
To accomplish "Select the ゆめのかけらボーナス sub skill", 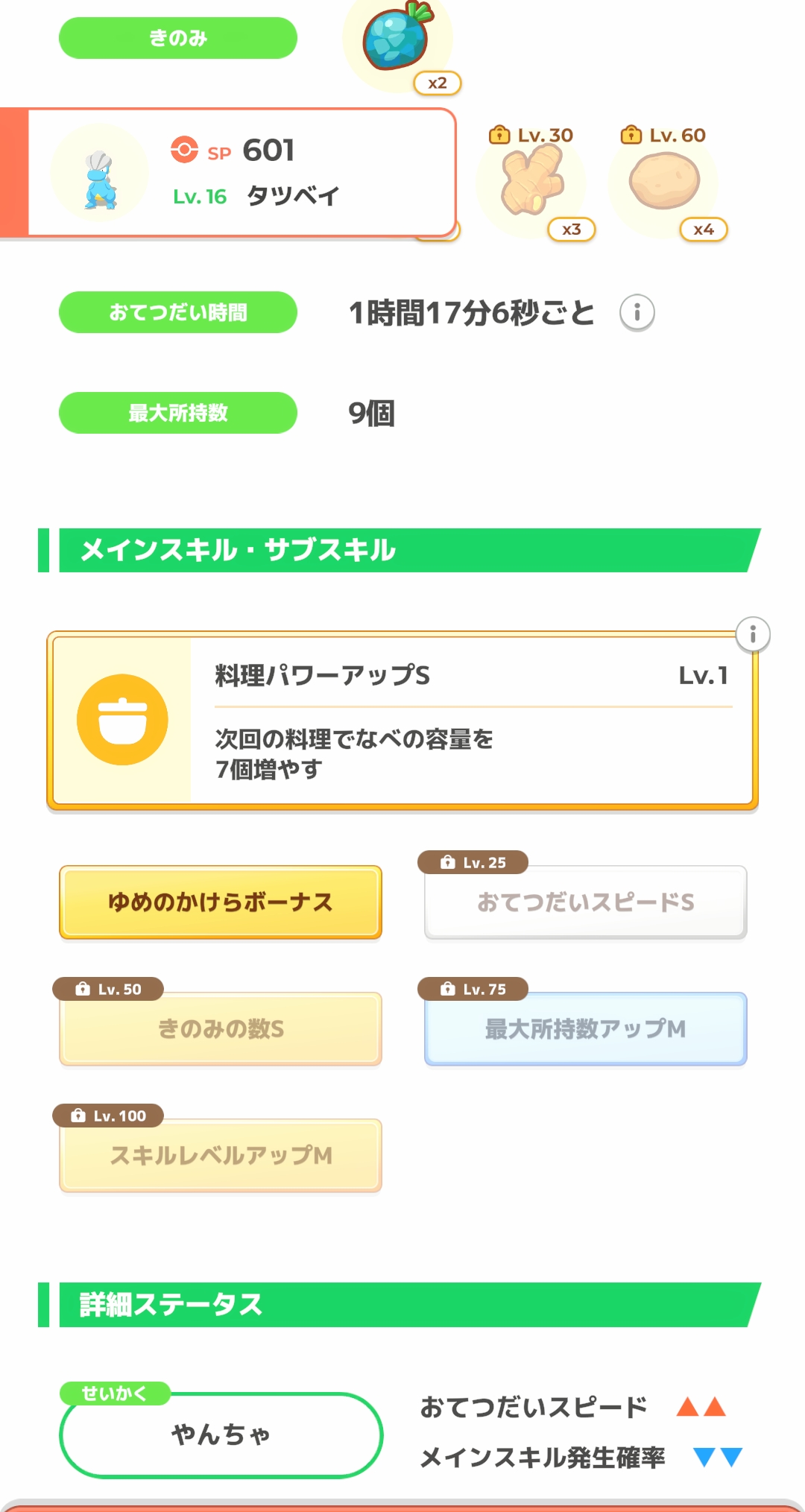I will click(221, 902).
